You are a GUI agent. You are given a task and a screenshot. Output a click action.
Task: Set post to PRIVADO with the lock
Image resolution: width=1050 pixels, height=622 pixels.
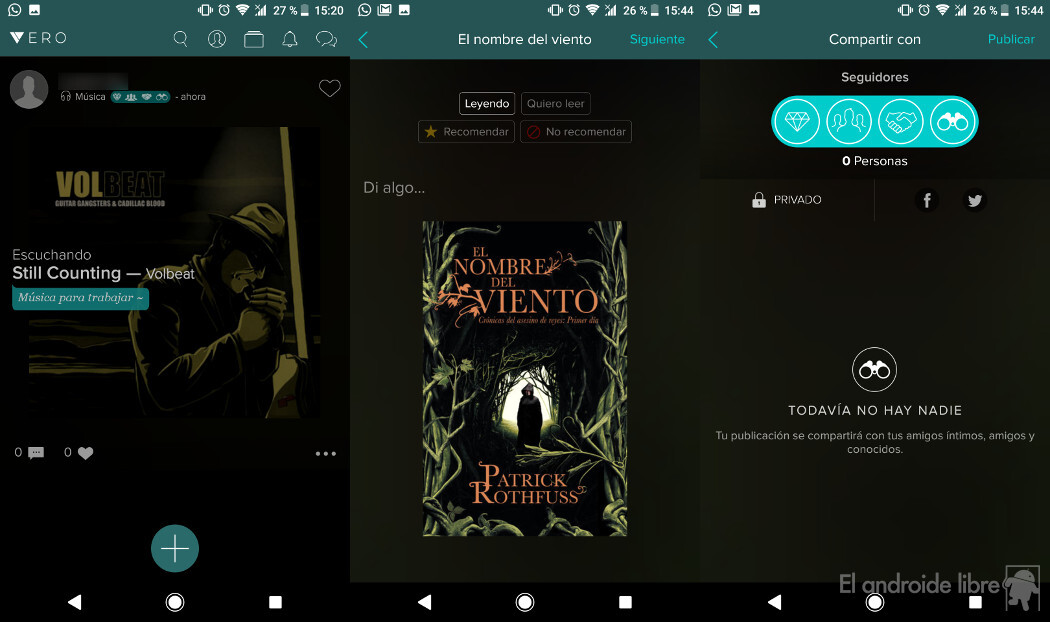pyautogui.click(x=786, y=200)
